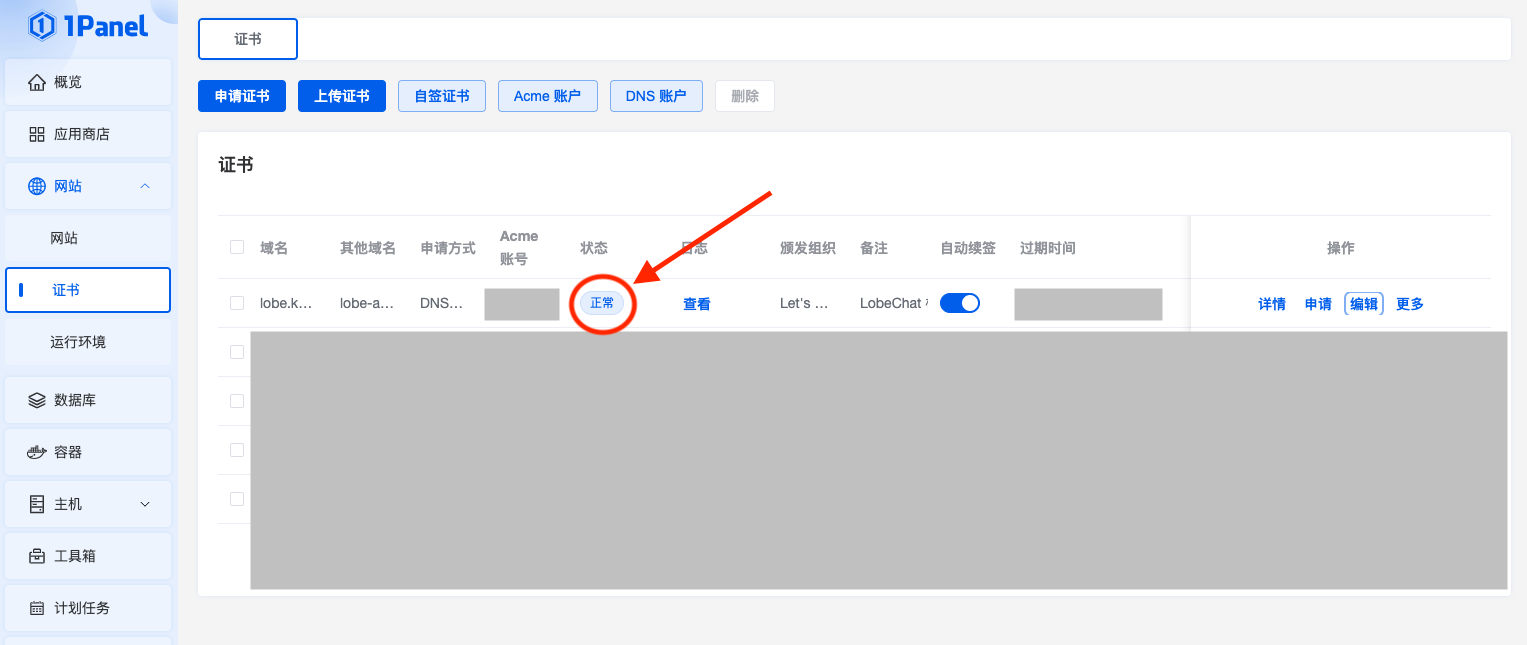1527x645 pixels.
Task: Go to 运行环境 submenu item
Action: (x=78, y=342)
